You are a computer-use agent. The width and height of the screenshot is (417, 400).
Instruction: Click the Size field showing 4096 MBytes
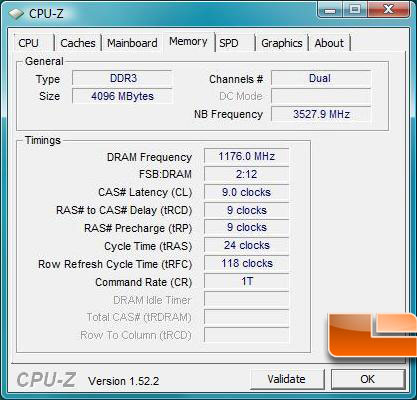click(x=122, y=96)
